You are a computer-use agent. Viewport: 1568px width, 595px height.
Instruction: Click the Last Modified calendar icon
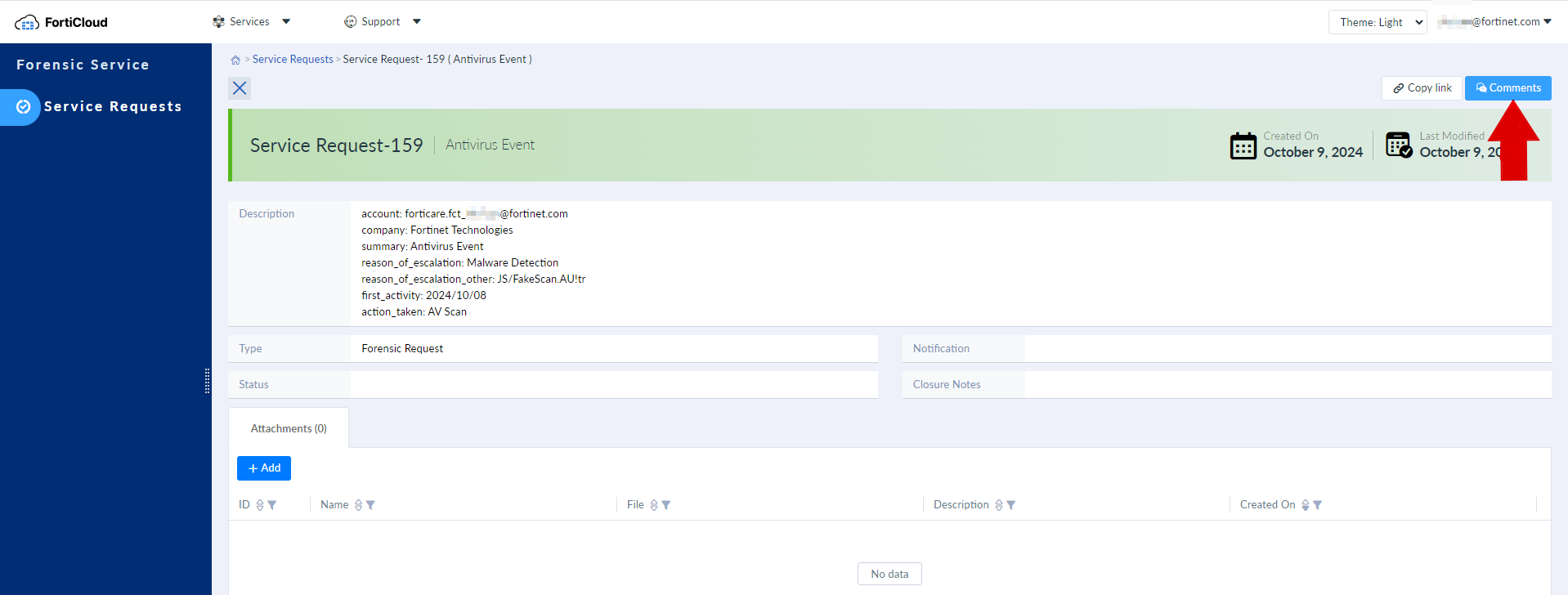click(x=1399, y=145)
